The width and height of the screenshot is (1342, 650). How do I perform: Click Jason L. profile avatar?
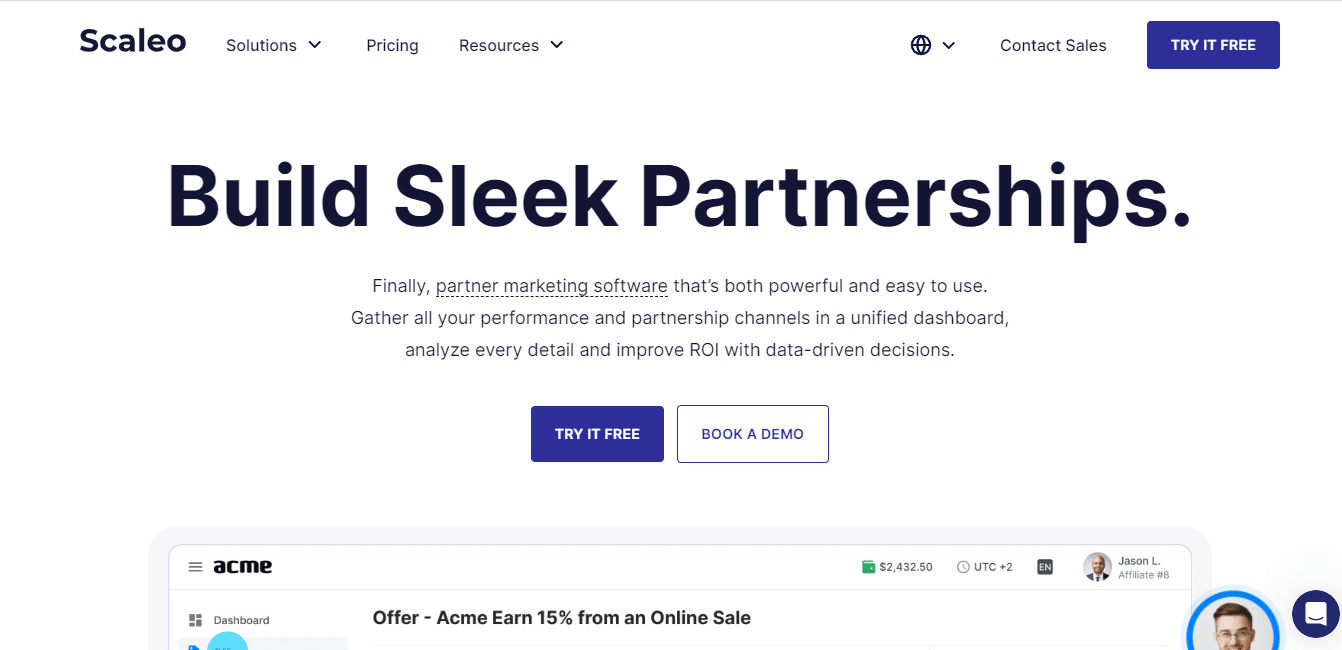(1097, 567)
